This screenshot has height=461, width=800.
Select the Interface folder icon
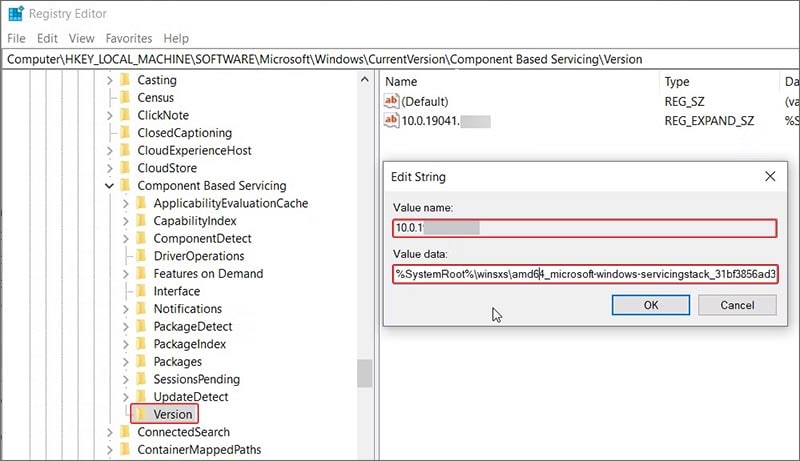point(141,291)
